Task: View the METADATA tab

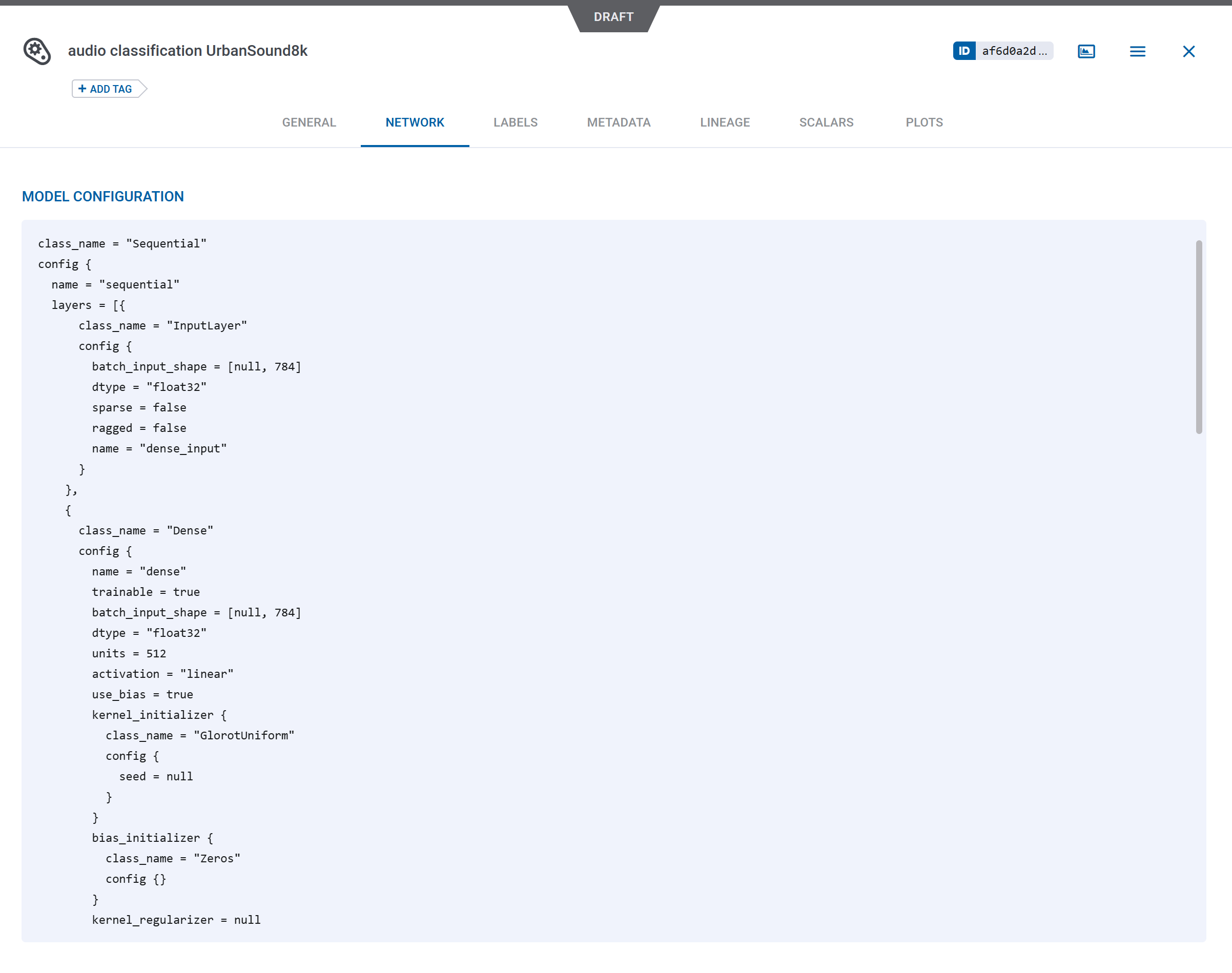Action: tap(618, 122)
